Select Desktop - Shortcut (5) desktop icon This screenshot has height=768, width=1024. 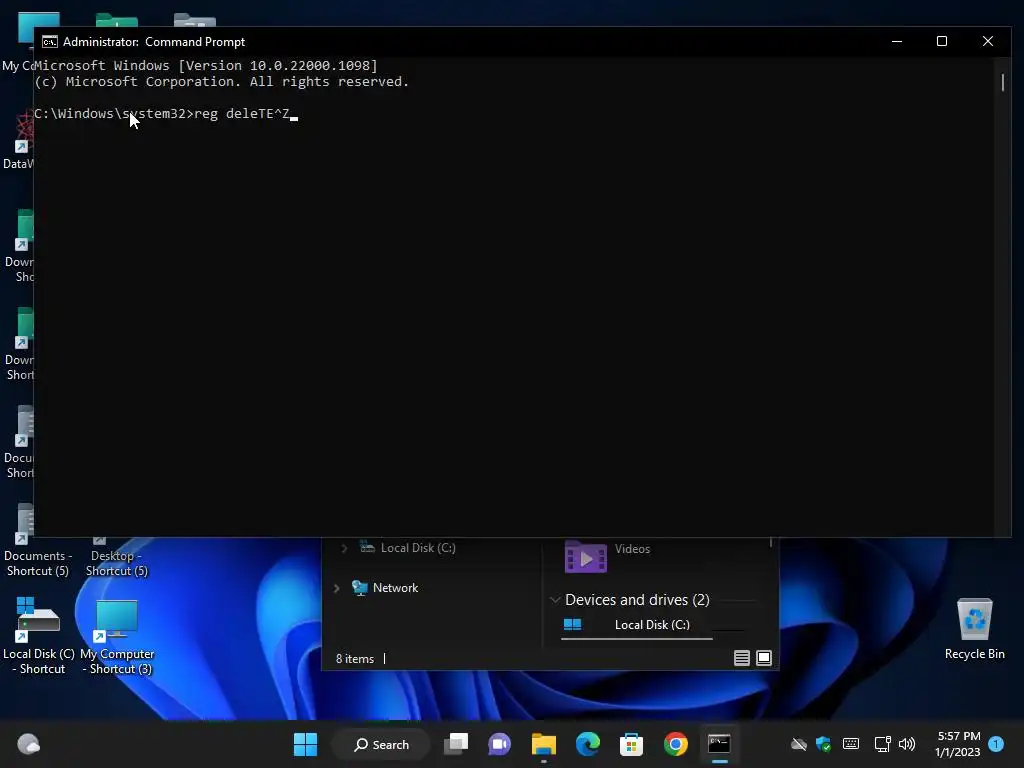click(117, 556)
